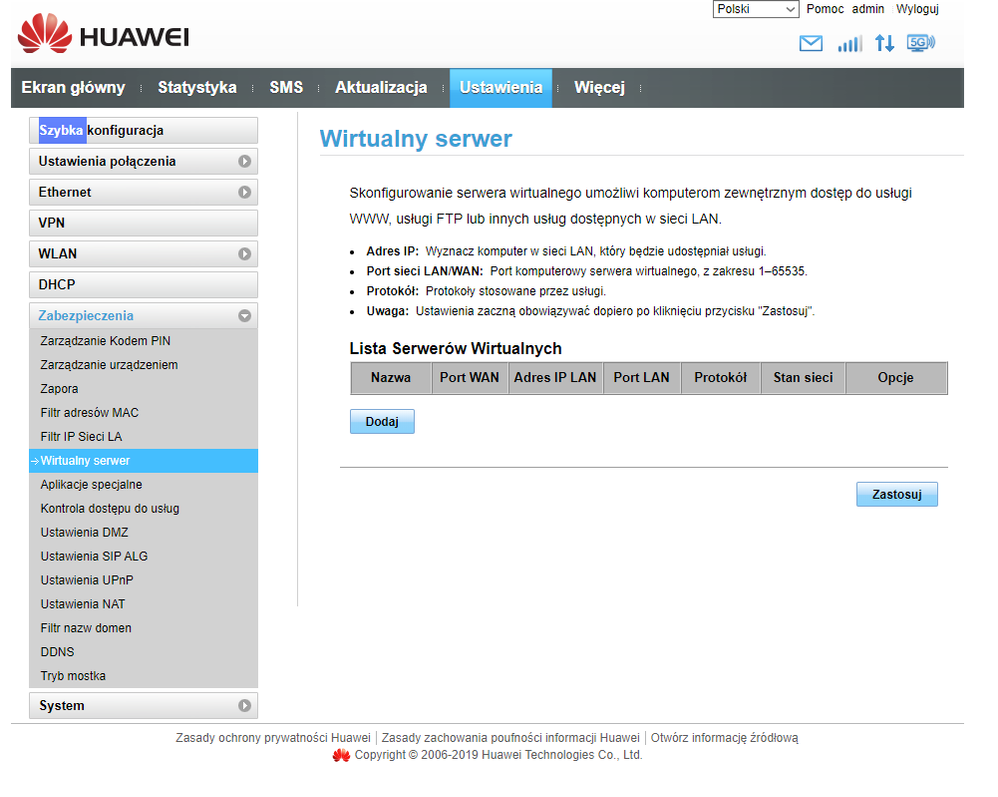Select the Ustawienia tab

pyautogui.click(x=501, y=88)
